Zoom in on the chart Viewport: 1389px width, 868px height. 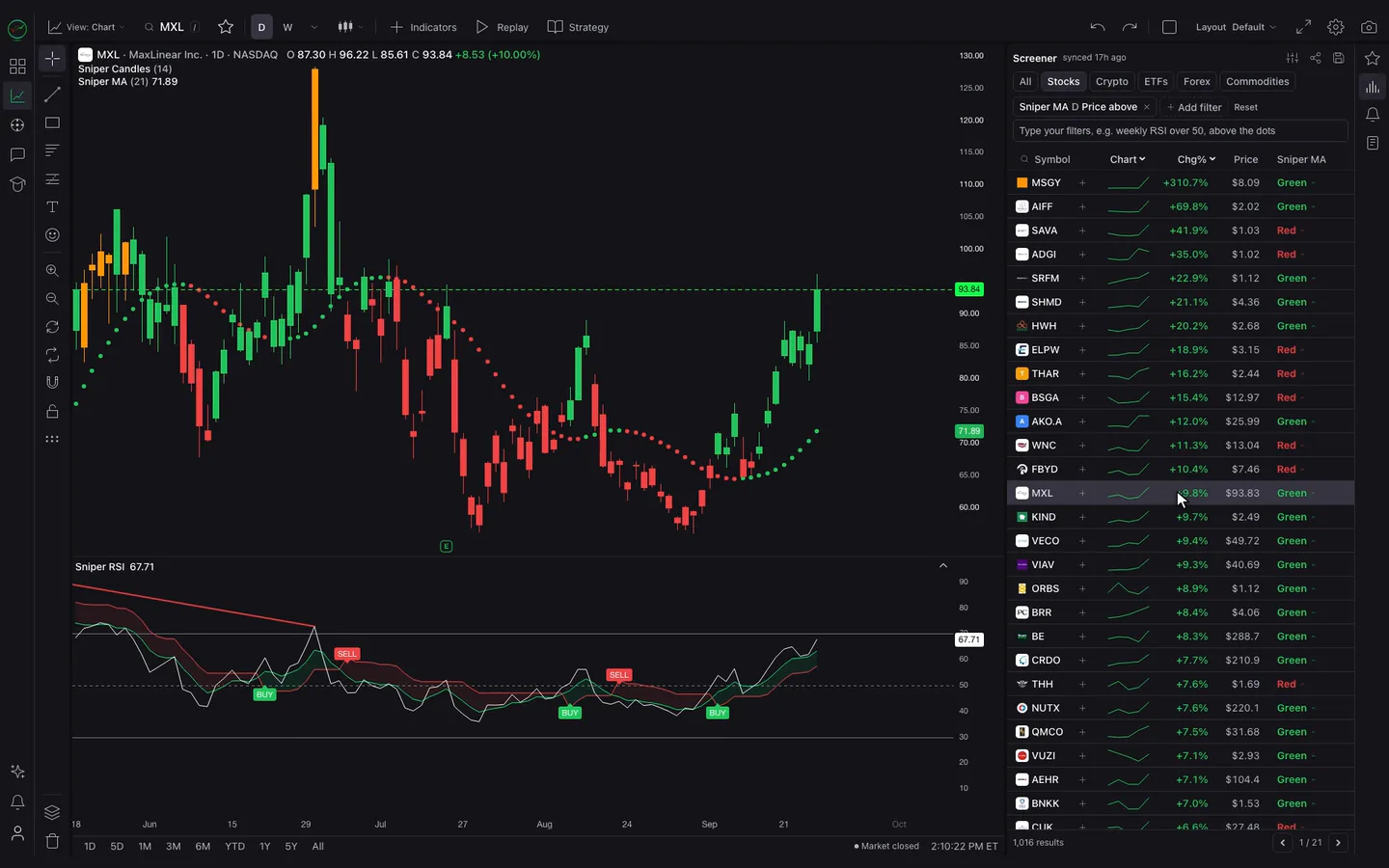52,271
